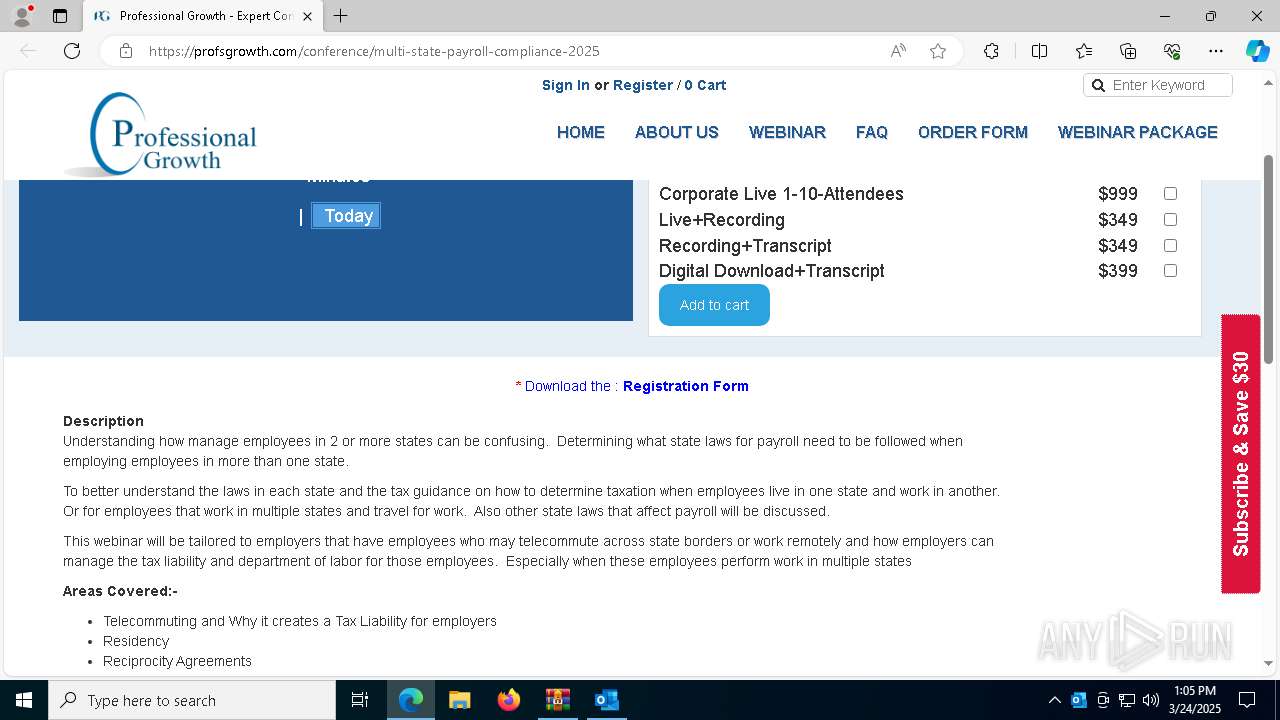Open Copilot sidebar icon
This screenshot has height=720, width=1280.
1257,51
